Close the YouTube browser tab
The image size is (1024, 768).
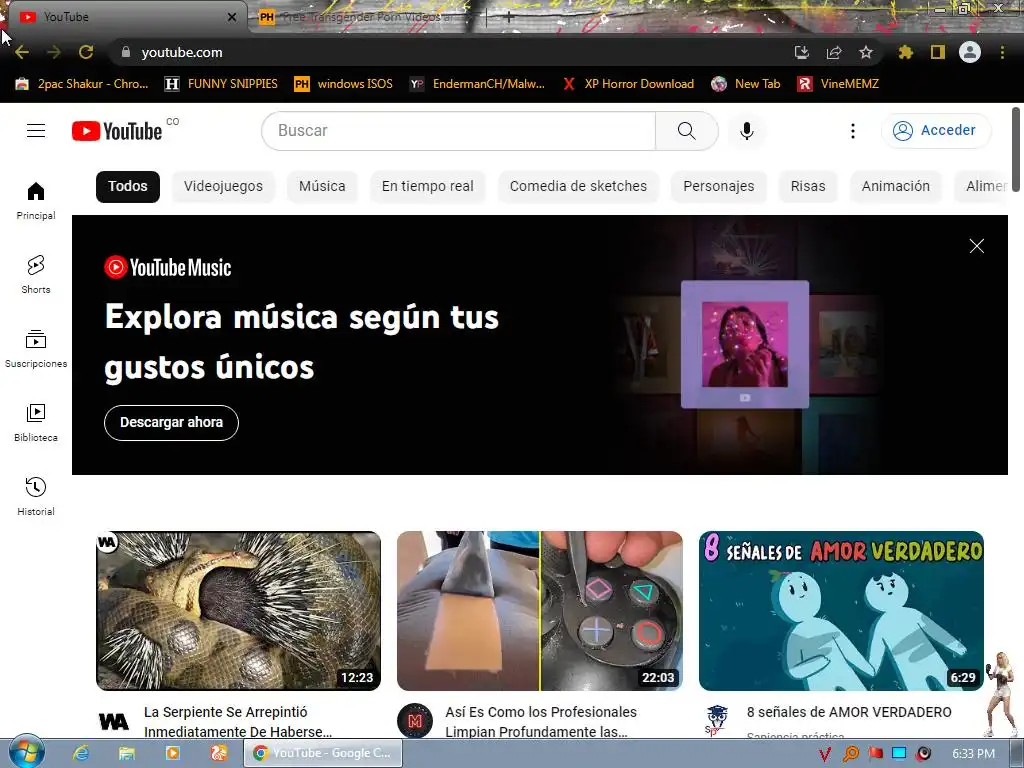coord(232,17)
